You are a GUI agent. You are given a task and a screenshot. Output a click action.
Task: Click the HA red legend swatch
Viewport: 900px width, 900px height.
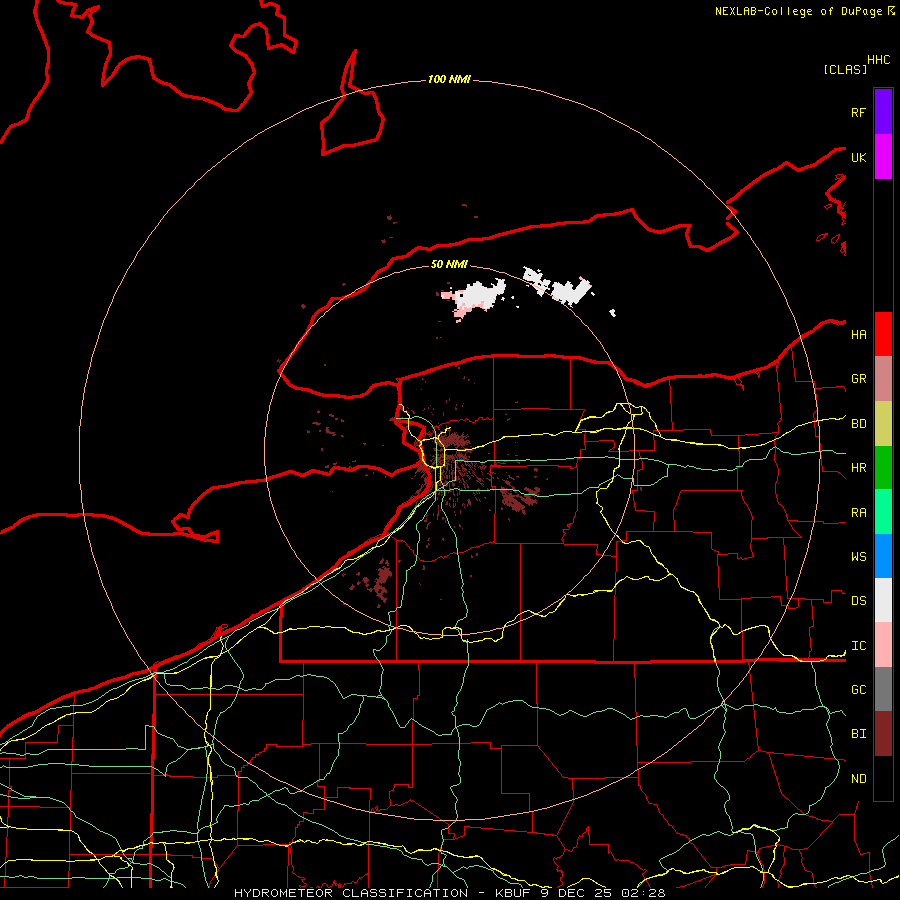point(883,334)
